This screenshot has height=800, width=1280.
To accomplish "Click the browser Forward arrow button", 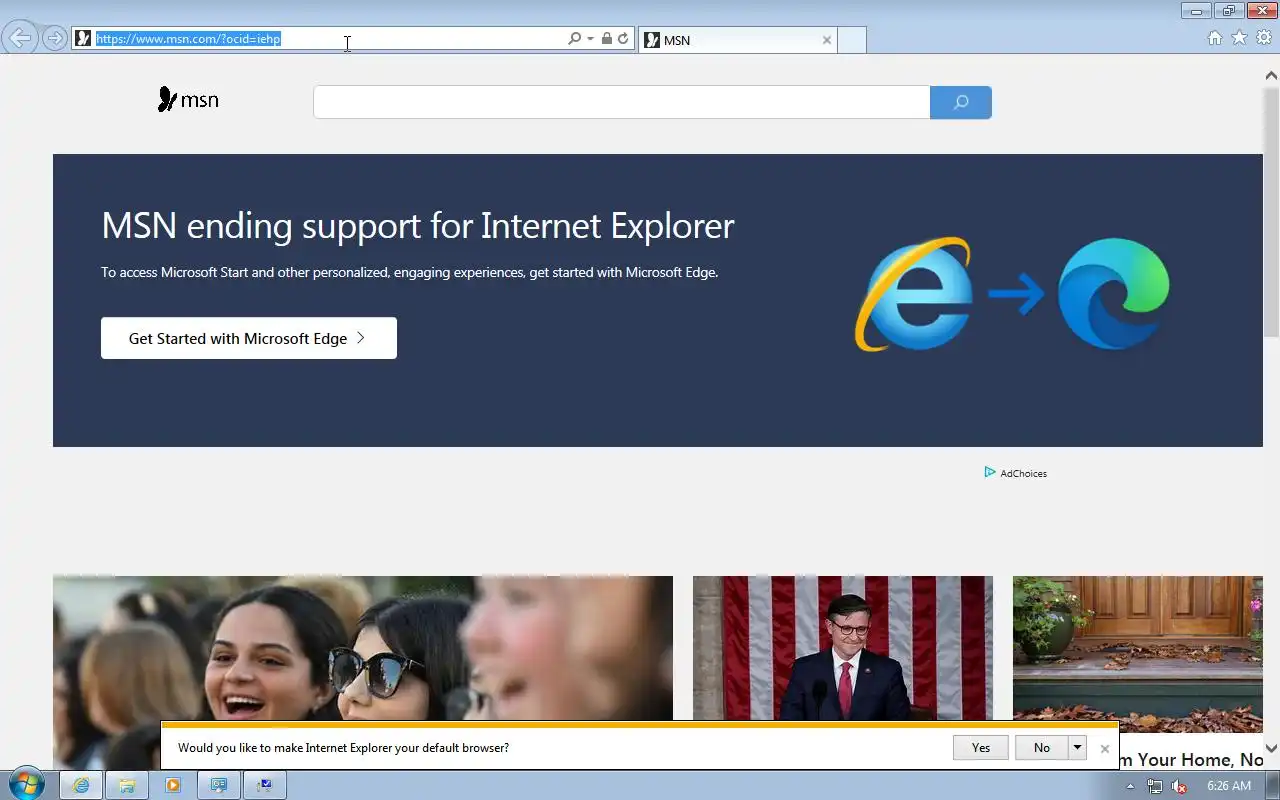I will click(54, 39).
